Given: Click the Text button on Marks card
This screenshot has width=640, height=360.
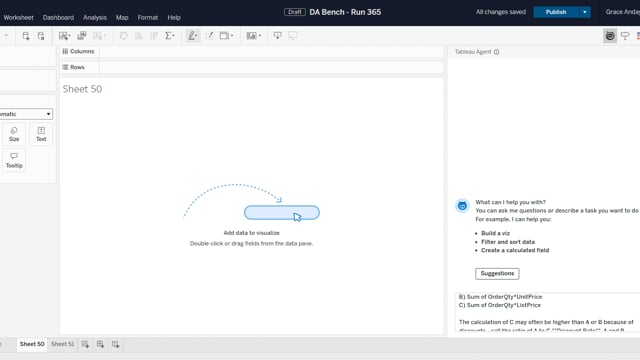Looking at the screenshot, I should (x=41, y=134).
